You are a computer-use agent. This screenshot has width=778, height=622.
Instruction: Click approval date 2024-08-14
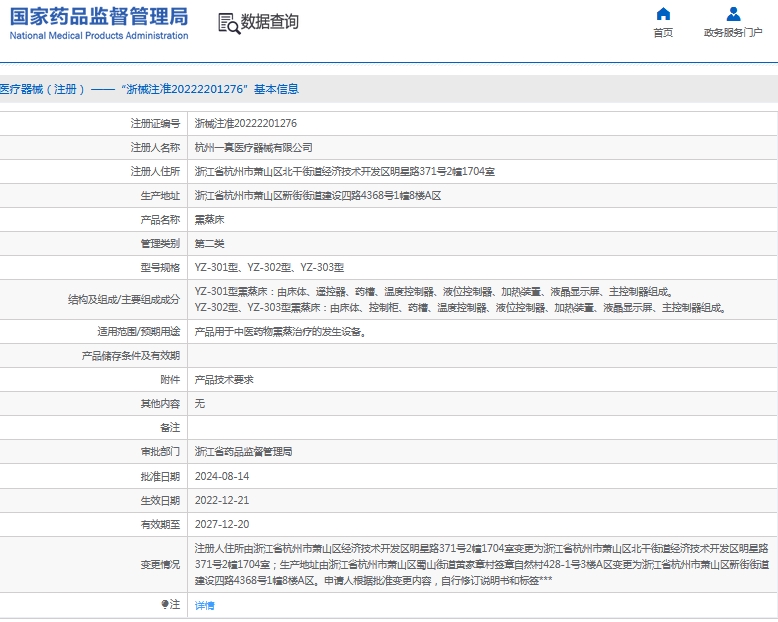click(222, 477)
